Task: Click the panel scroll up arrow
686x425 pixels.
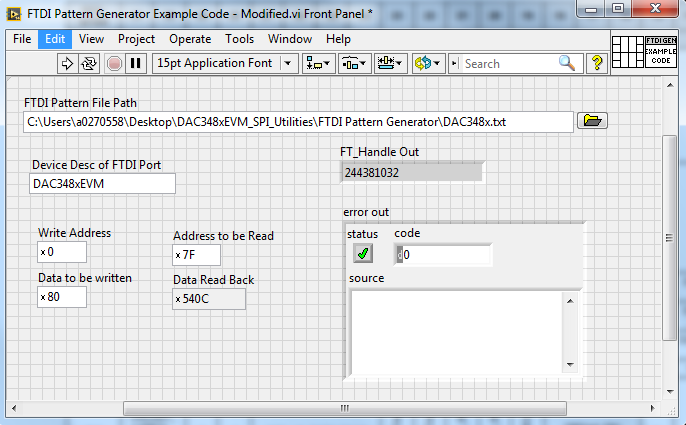Action: (670, 85)
